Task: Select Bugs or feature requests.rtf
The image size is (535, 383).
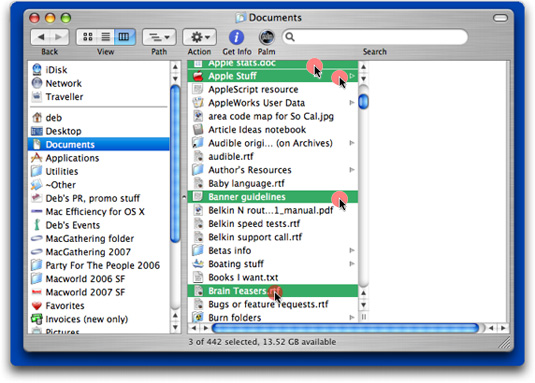Action: (272, 304)
